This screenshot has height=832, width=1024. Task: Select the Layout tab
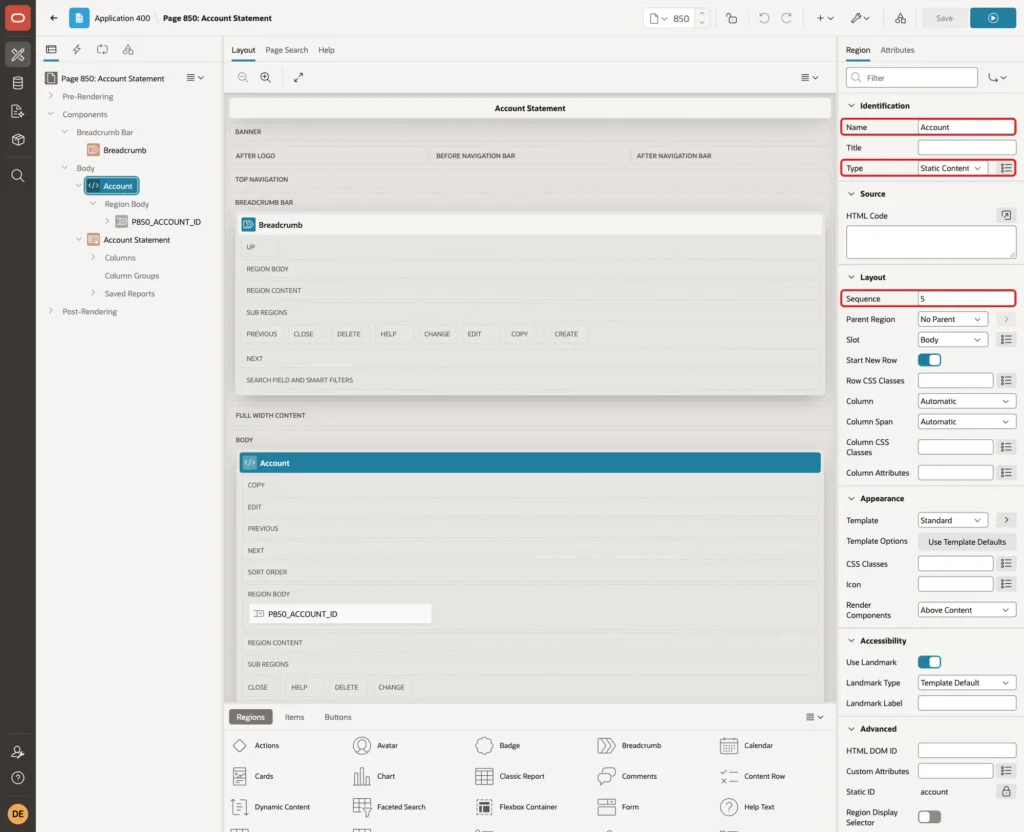pos(243,50)
